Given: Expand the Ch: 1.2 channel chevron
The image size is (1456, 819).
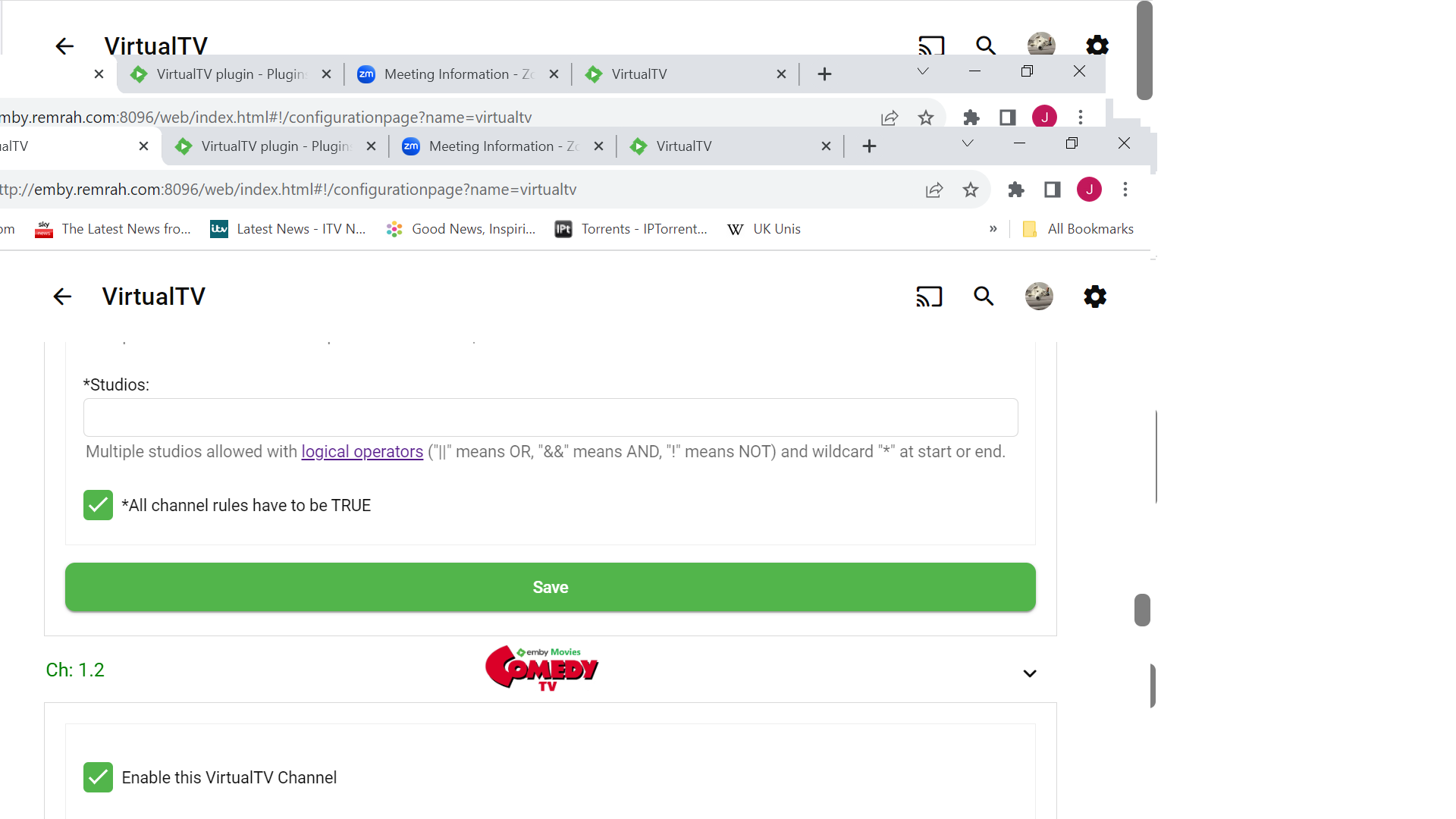Looking at the screenshot, I should coord(1030,673).
